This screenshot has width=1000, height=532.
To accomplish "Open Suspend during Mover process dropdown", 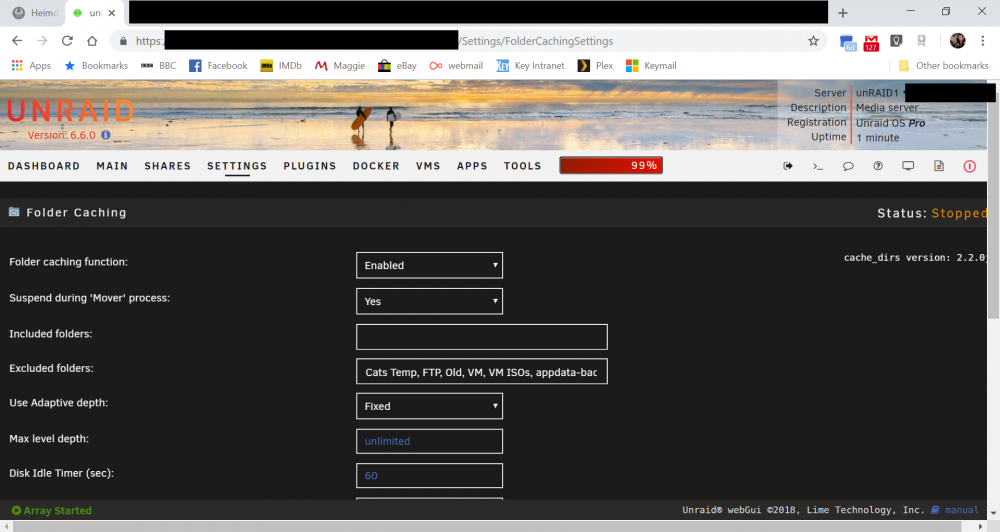I will pos(429,301).
